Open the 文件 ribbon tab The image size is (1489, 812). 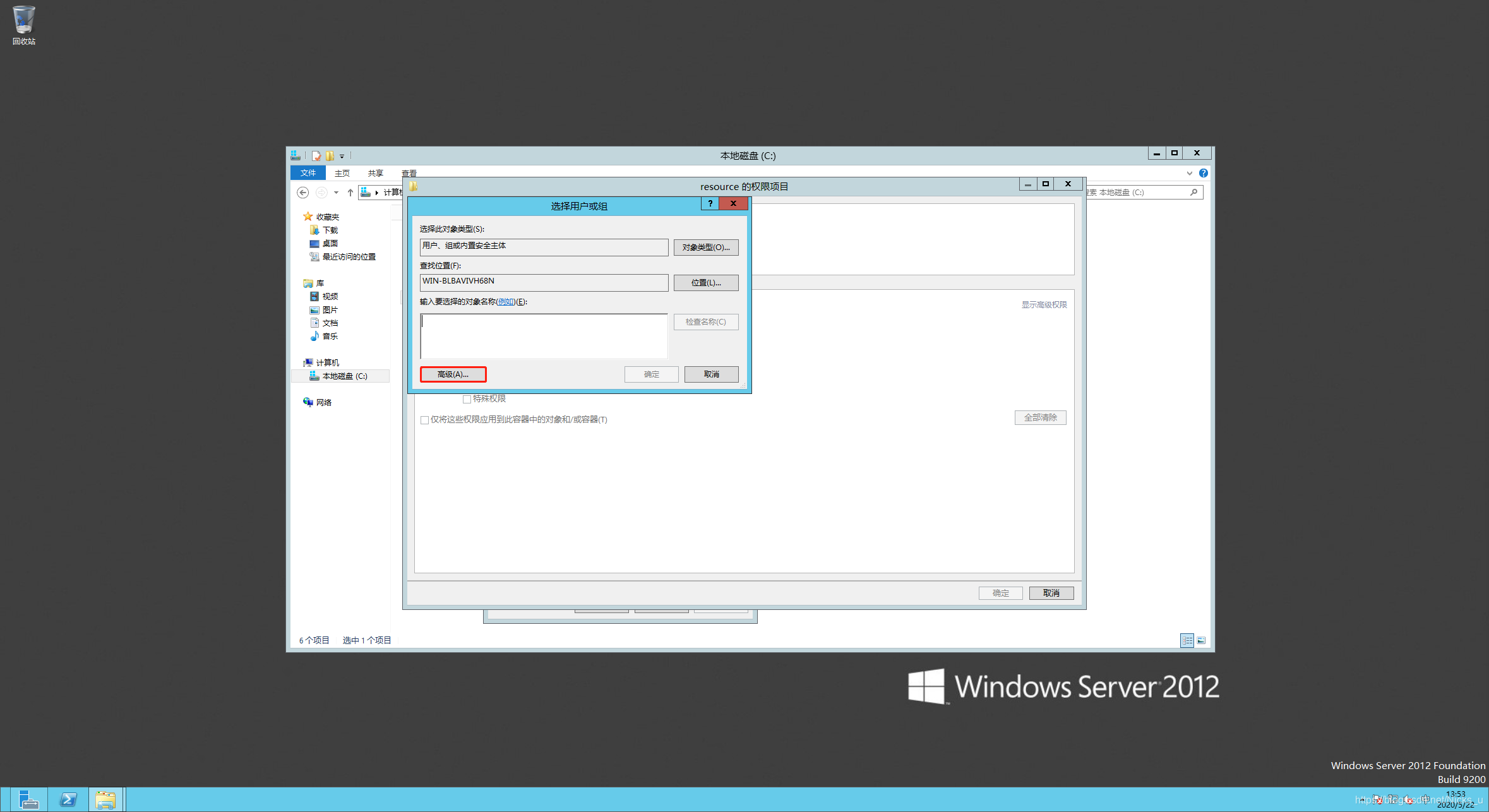pyautogui.click(x=308, y=173)
